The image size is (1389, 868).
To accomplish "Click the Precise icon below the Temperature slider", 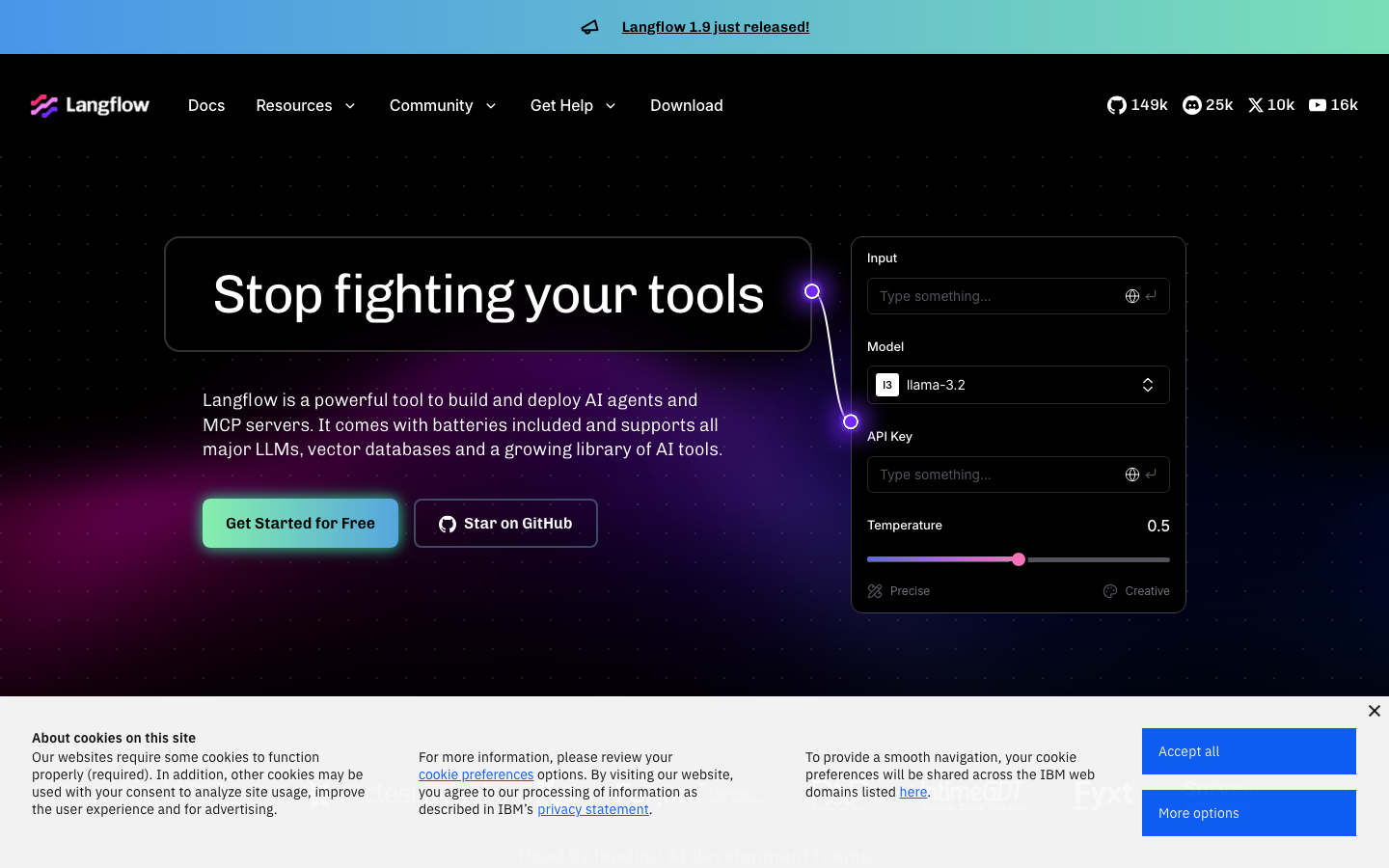I will pyautogui.click(x=875, y=591).
